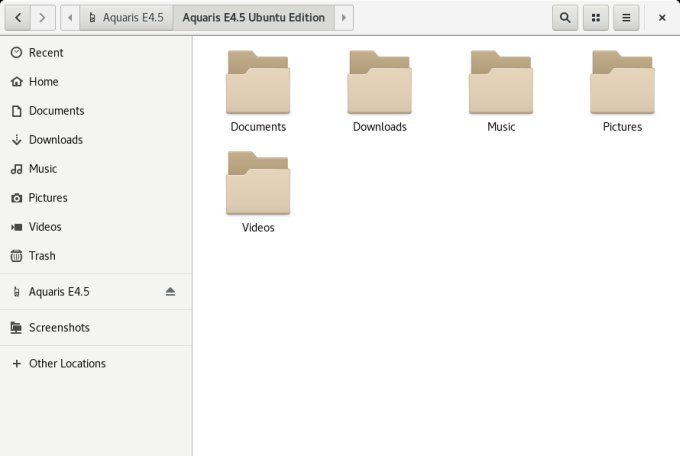Click the network folder icon beside Screenshots
This screenshot has width=680, height=456.
tap(16, 328)
